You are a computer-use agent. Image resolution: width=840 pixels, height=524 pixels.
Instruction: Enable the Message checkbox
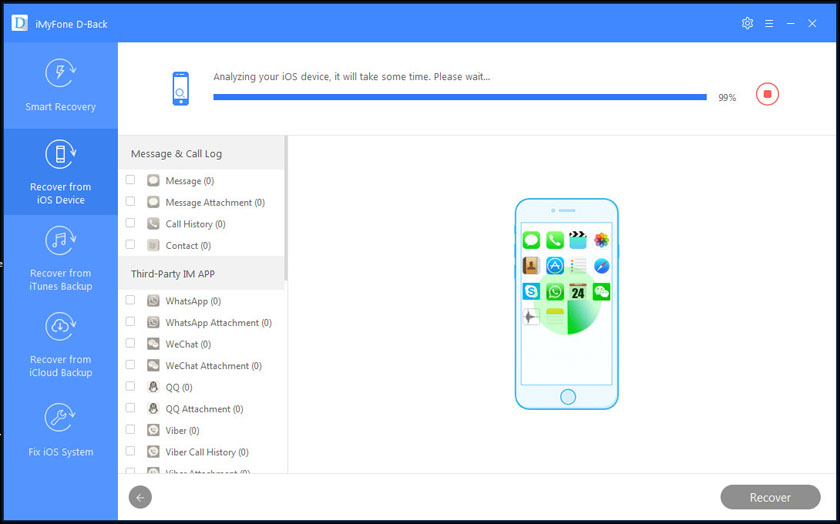(x=131, y=180)
